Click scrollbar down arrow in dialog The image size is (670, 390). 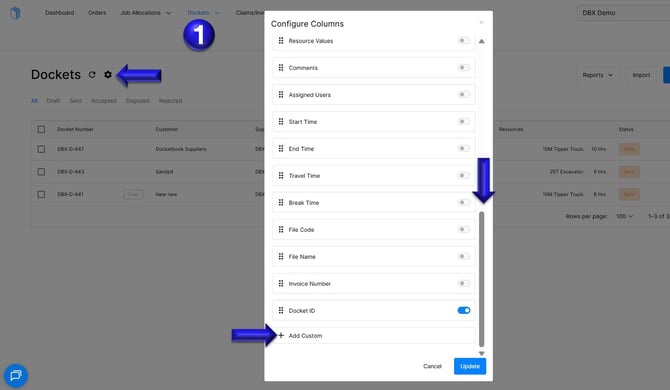(482, 354)
